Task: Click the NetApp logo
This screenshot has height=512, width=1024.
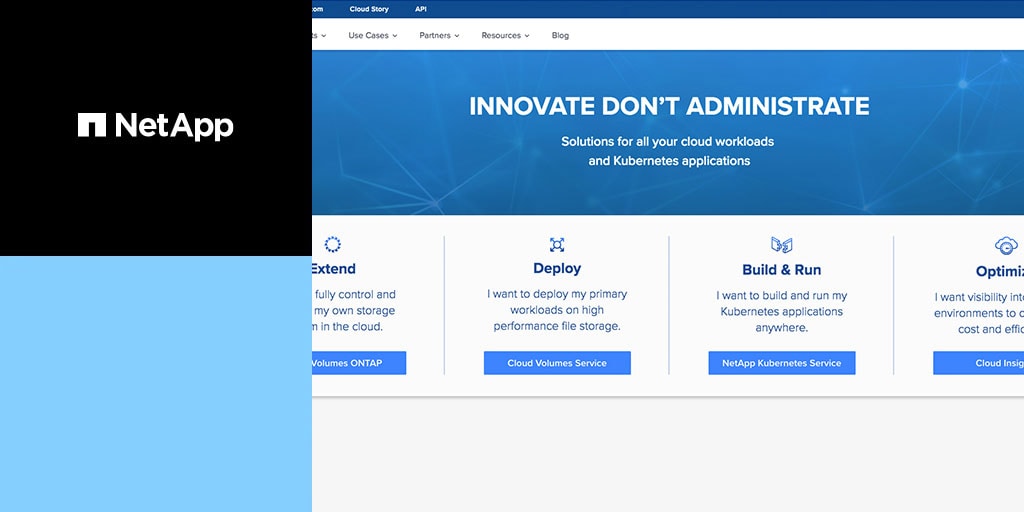Action: [x=155, y=126]
